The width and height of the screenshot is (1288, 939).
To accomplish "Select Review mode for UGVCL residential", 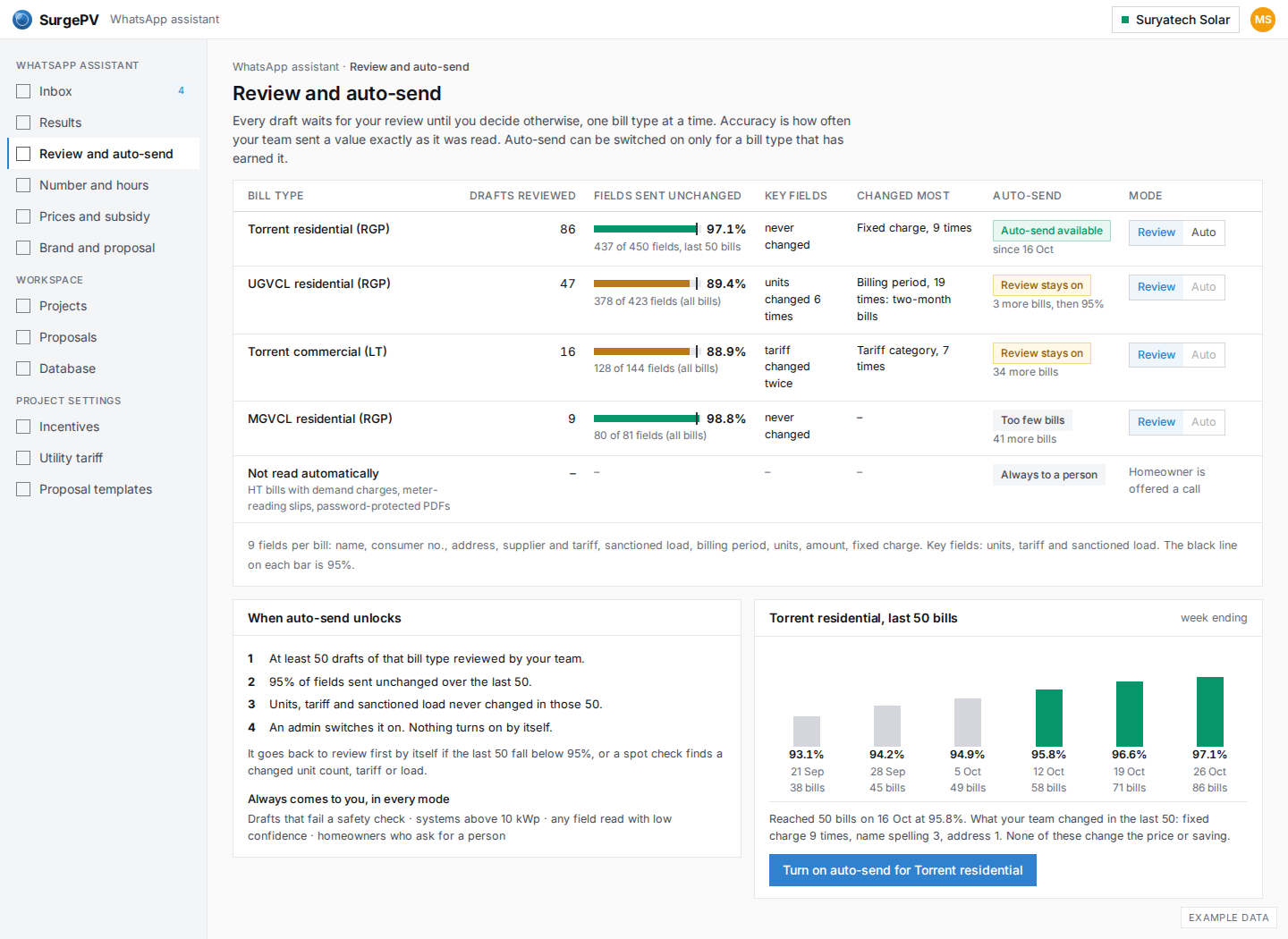I will click(x=1157, y=287).
